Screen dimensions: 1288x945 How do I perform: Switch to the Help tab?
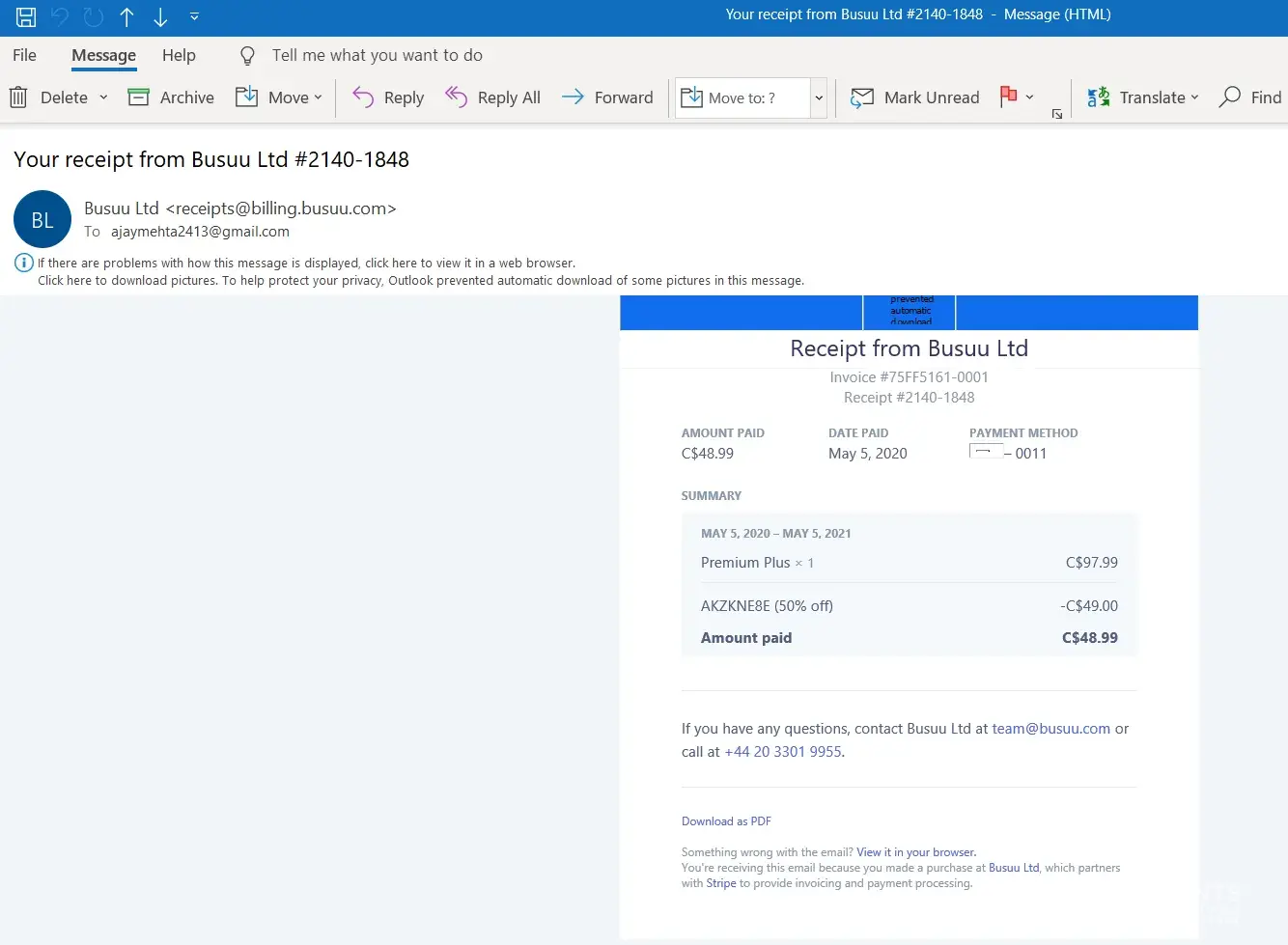(179, 55)
